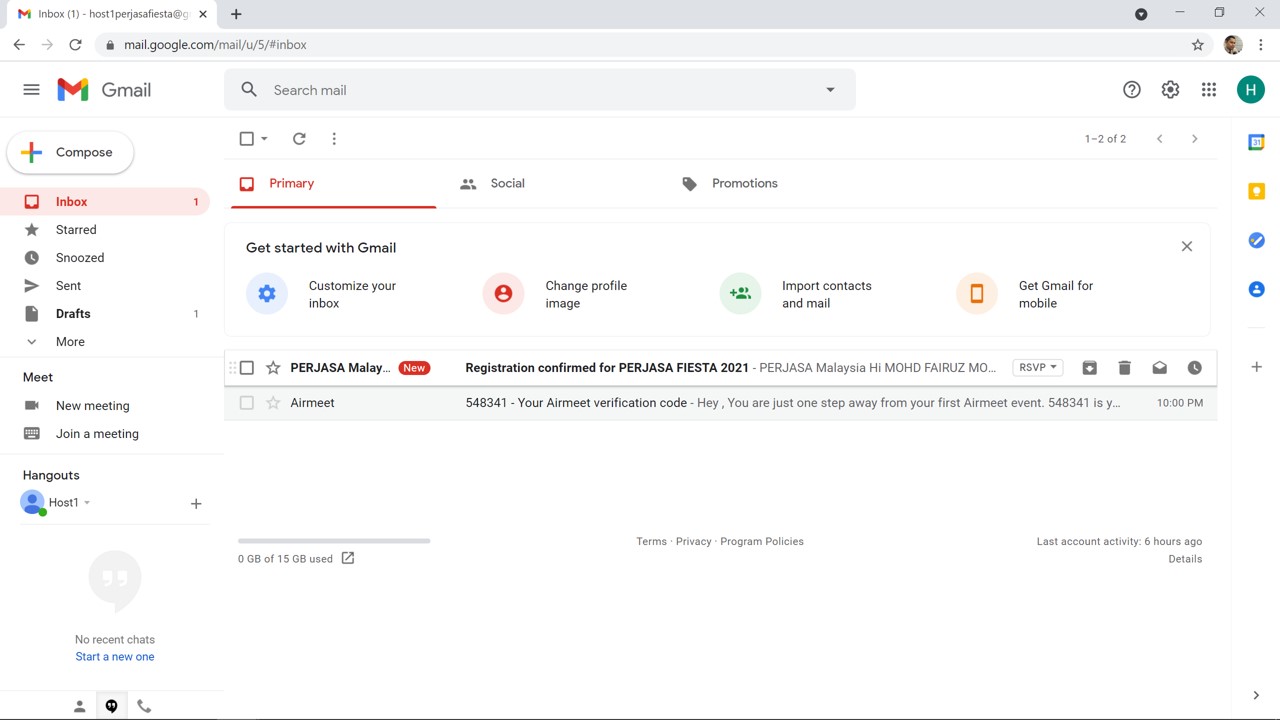This screenshot has height=720, width=1280.
Task: Reload the browser page
Action: tap(75, 45)
